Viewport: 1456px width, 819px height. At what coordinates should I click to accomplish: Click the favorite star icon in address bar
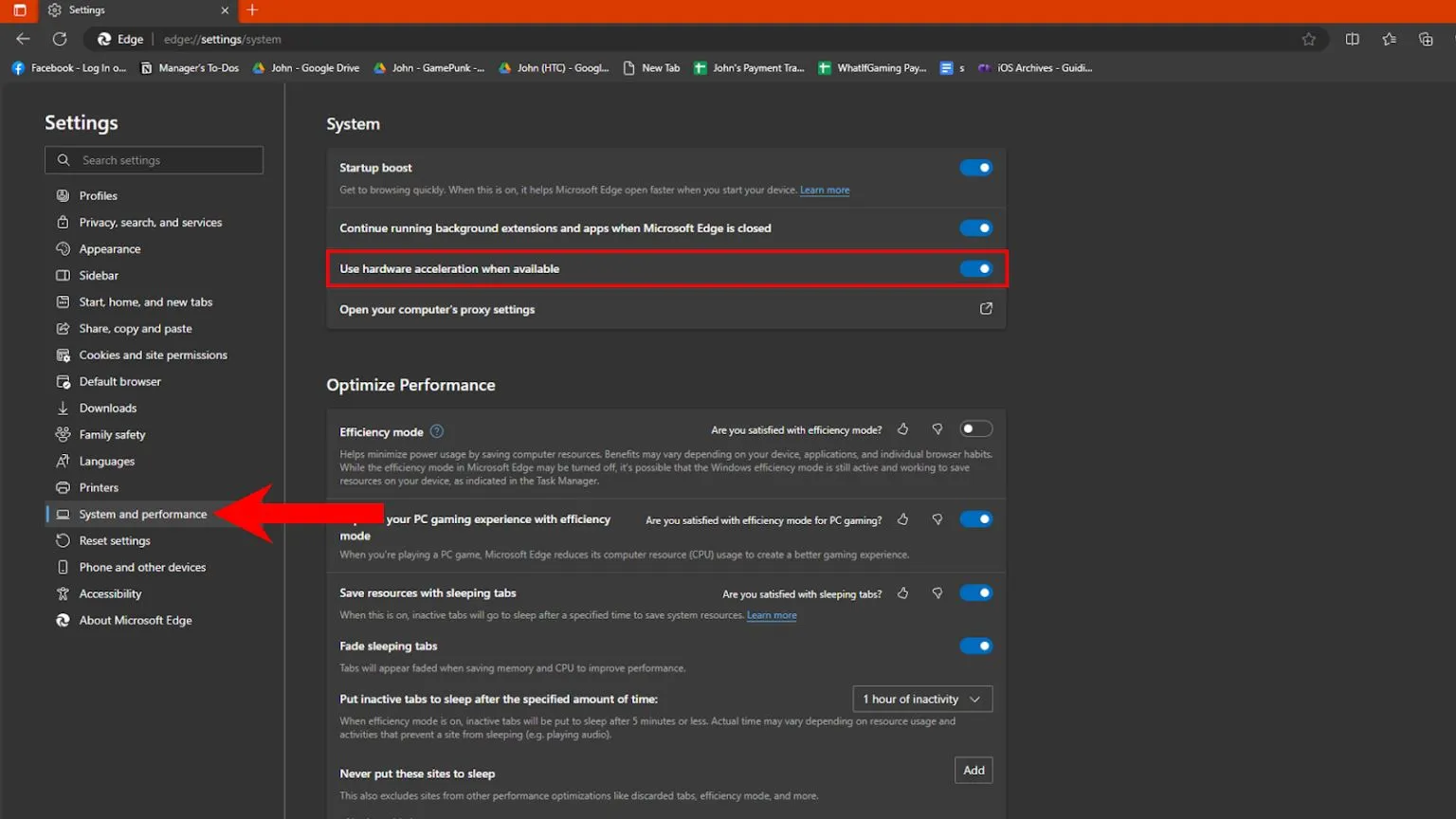[x=1308, y=39]
